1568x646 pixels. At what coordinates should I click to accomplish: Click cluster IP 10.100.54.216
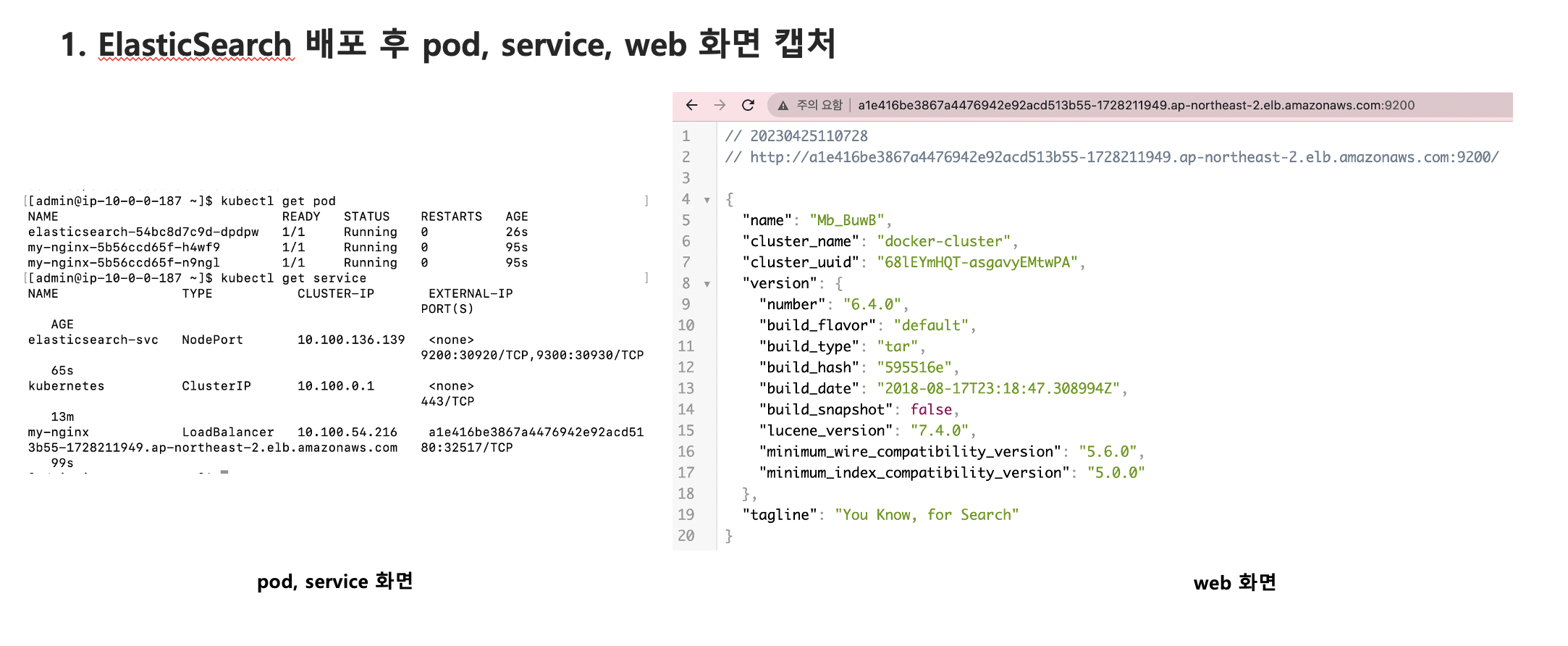click(347, 432)
